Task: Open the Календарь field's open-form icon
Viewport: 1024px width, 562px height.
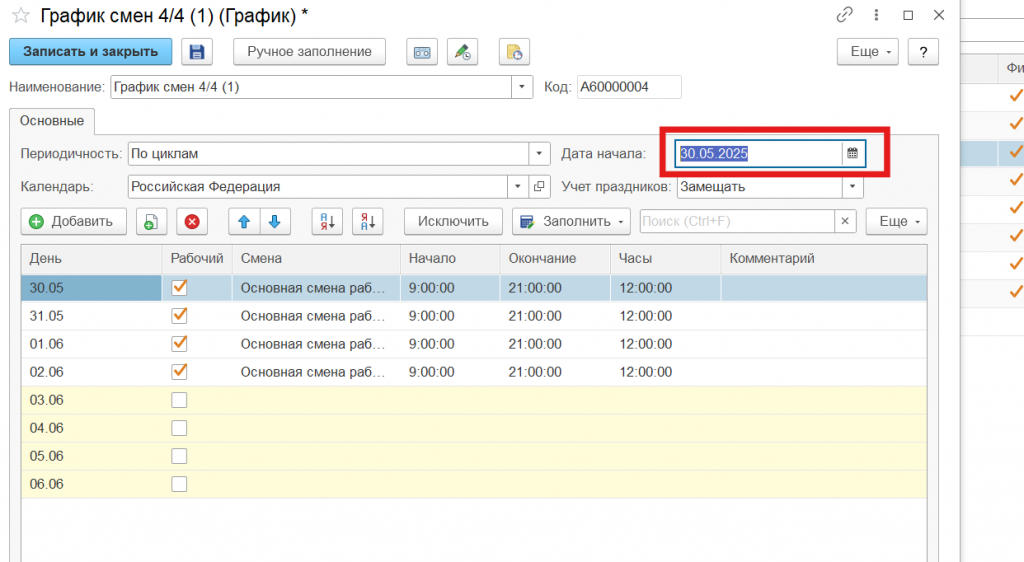Action: tap(540, 186)
